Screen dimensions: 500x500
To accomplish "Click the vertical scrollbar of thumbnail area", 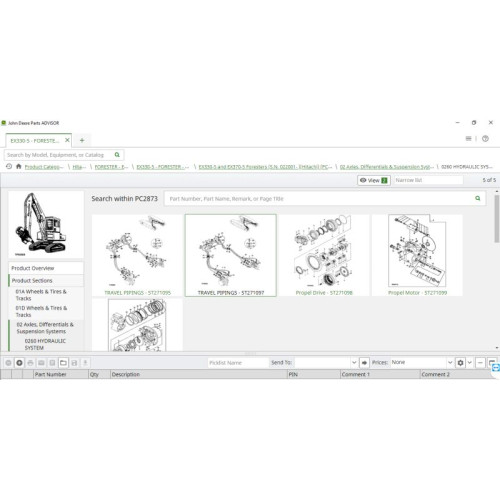I will click(497, 218).
